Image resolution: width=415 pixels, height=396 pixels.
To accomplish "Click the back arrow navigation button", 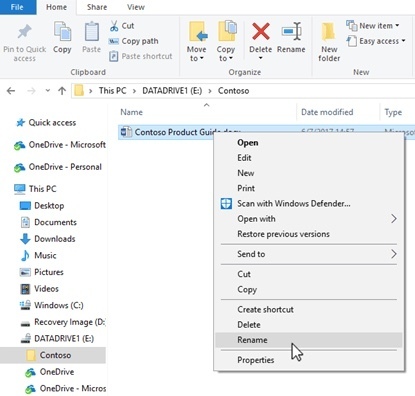I will pyautogui.click(x=11, y=91).
